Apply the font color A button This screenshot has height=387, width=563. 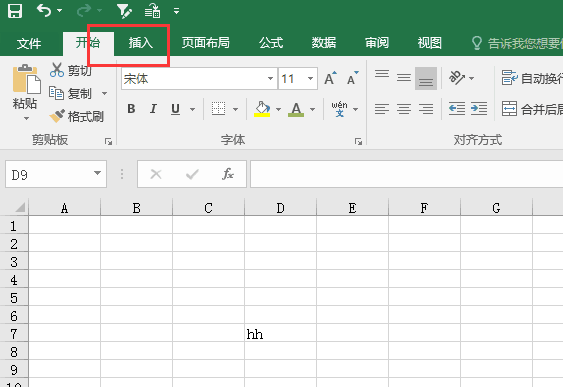click(296, 109)
